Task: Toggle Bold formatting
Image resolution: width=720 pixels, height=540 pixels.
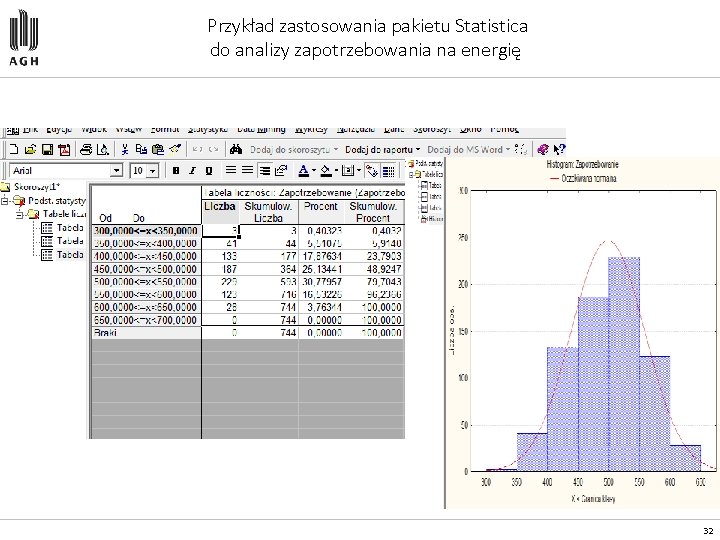Action: pyautogui.click(x=175, y=171)
